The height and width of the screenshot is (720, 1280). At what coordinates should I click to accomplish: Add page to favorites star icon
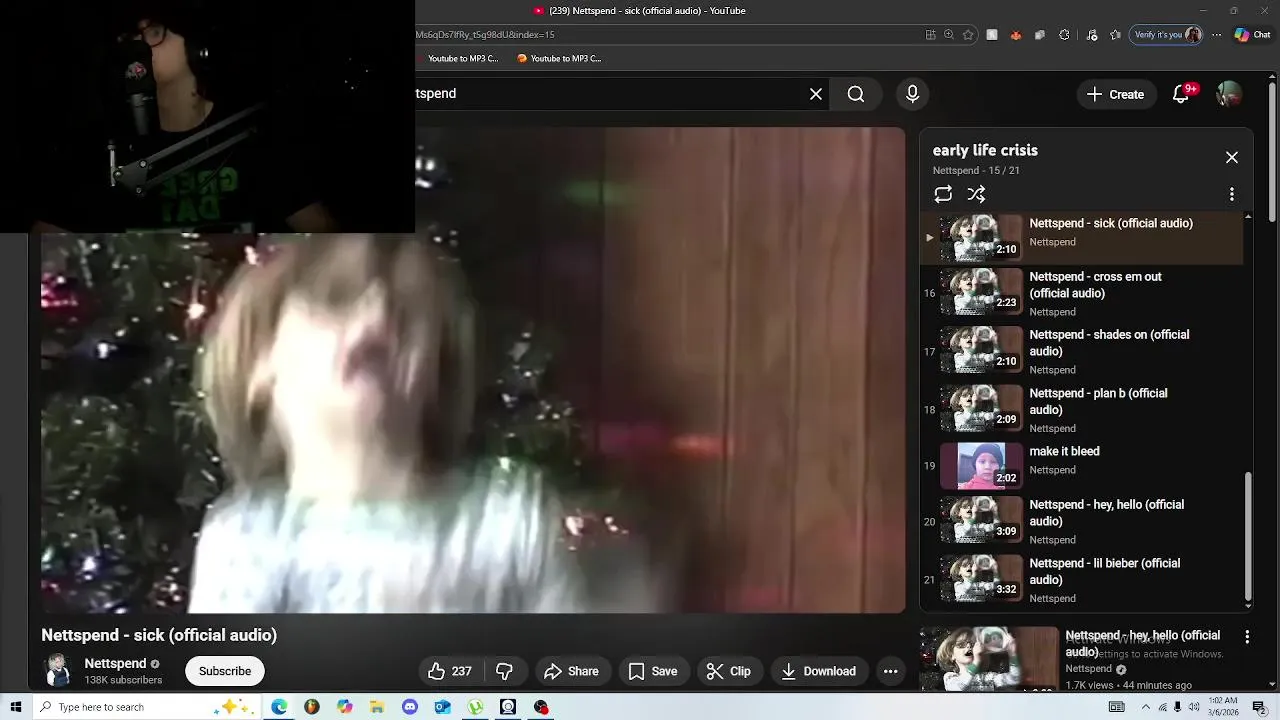[x=968, y=34]
